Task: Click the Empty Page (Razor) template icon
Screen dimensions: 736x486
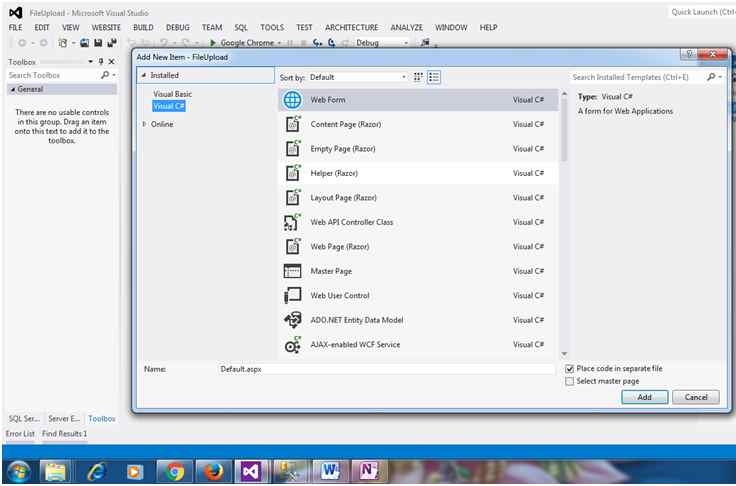Action: (292, 149)
